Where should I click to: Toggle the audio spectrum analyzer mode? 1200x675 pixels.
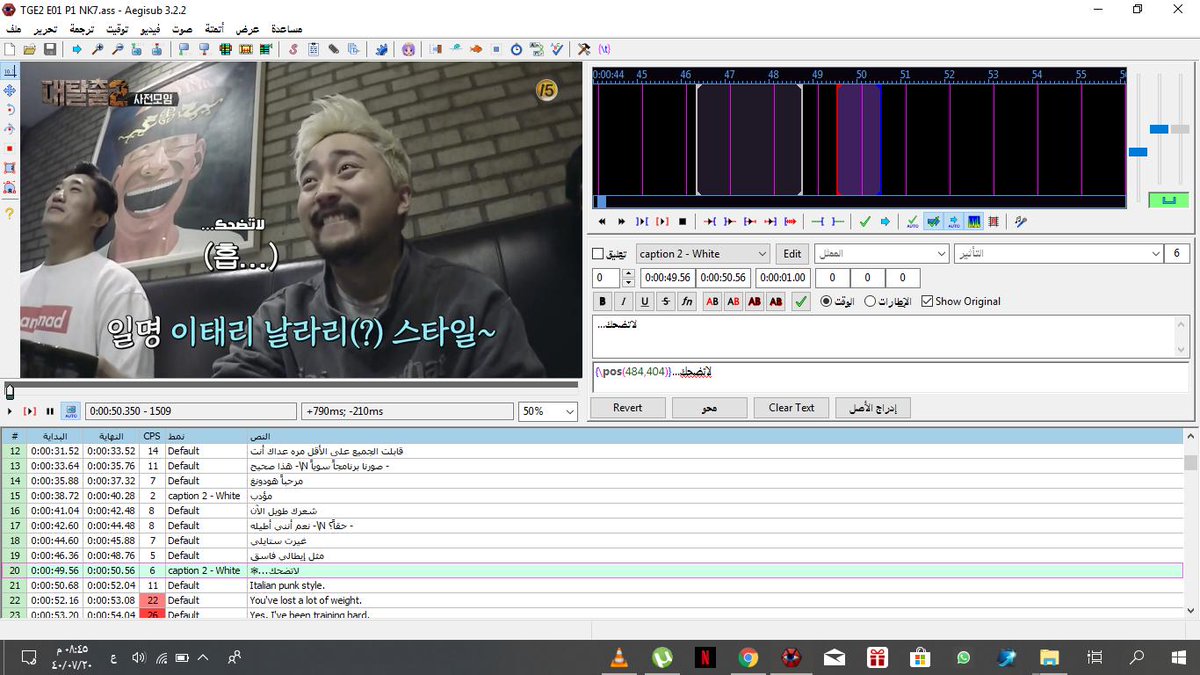tap(974, 221)
